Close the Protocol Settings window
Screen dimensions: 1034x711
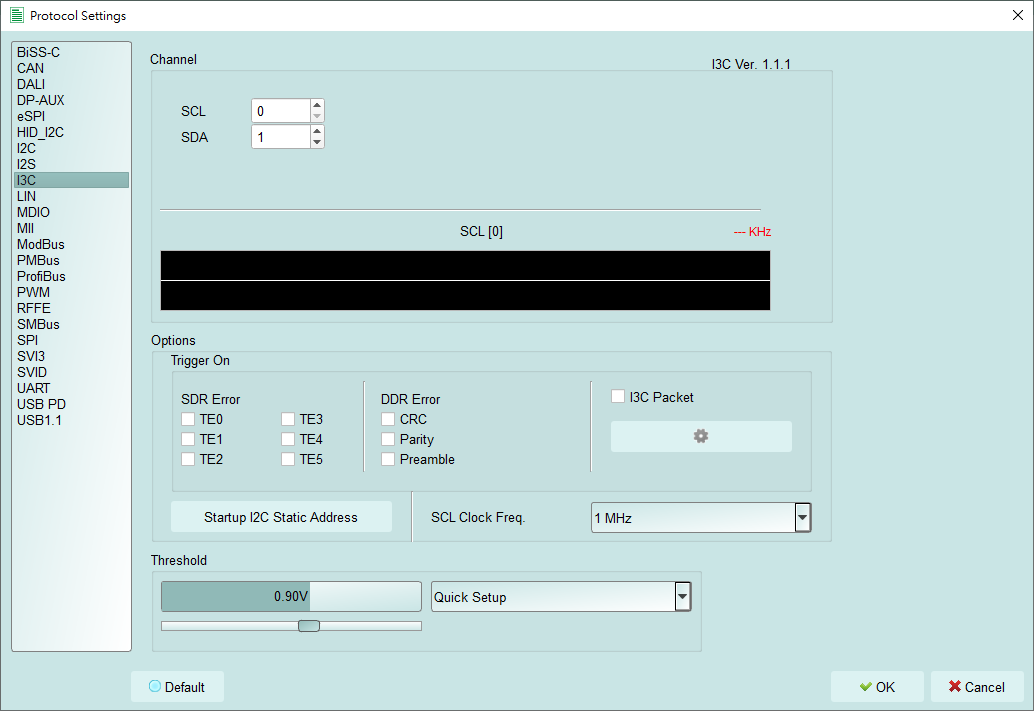[x=1018, y=15]
